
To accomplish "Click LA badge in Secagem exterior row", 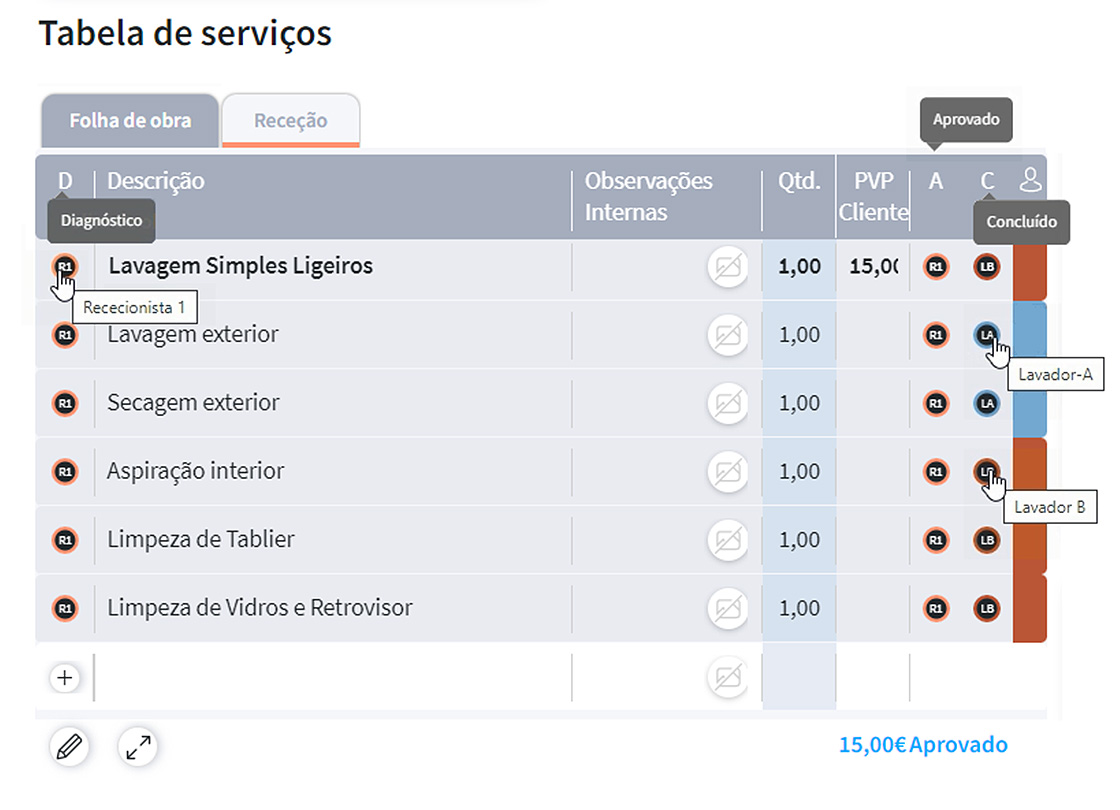I will coord(987,403).
